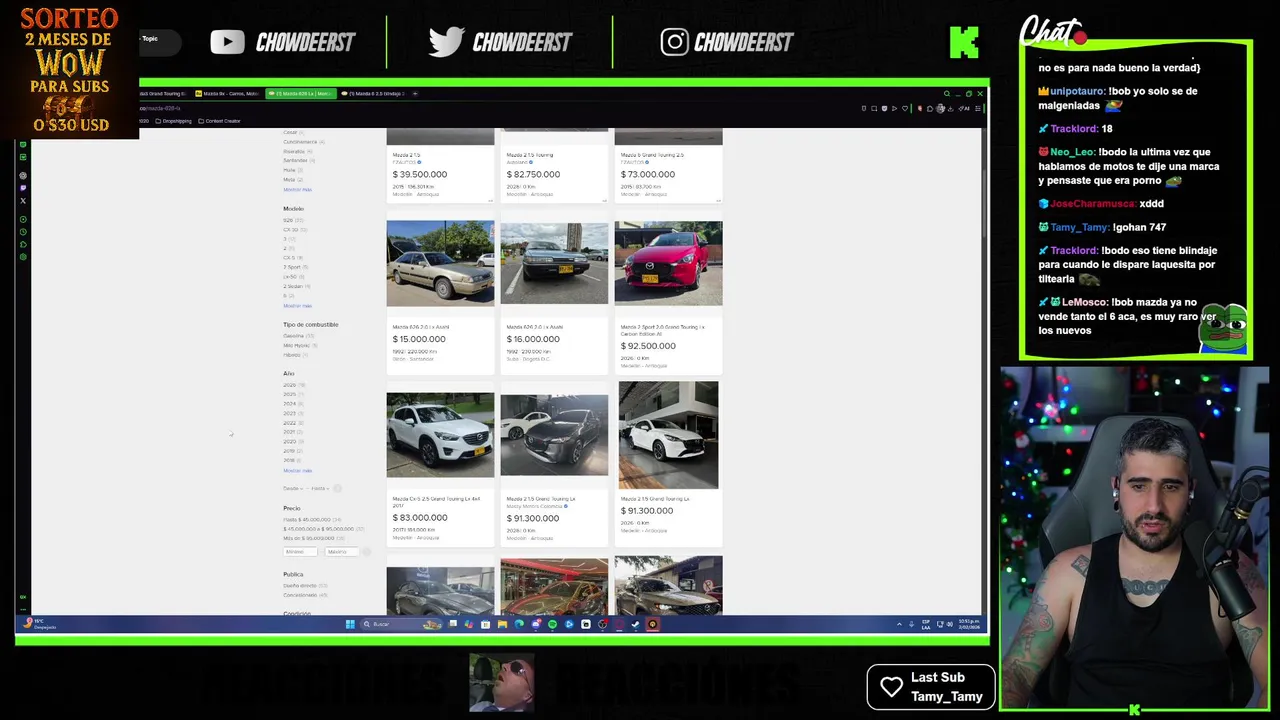Screen dimensions: 1280x720
Task: Filter price Más de $95.000.000
Action: [x=313, y=538]
